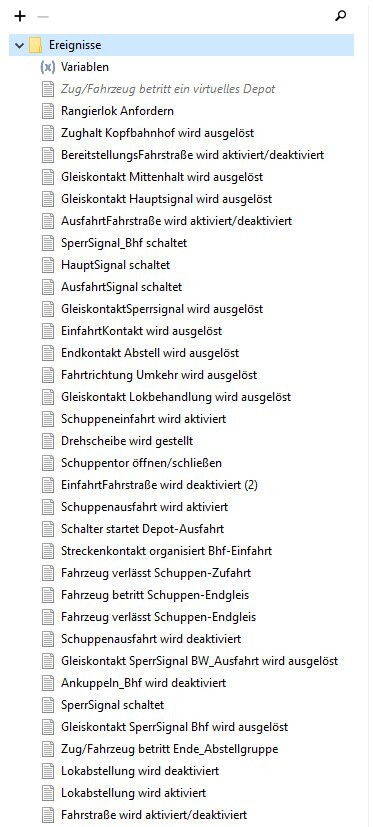Image resolution: width=373 pixels, height=827 pixels.
Task: Select Schuppentor öffnen/schließen entry
Action: tap(141, 463)
